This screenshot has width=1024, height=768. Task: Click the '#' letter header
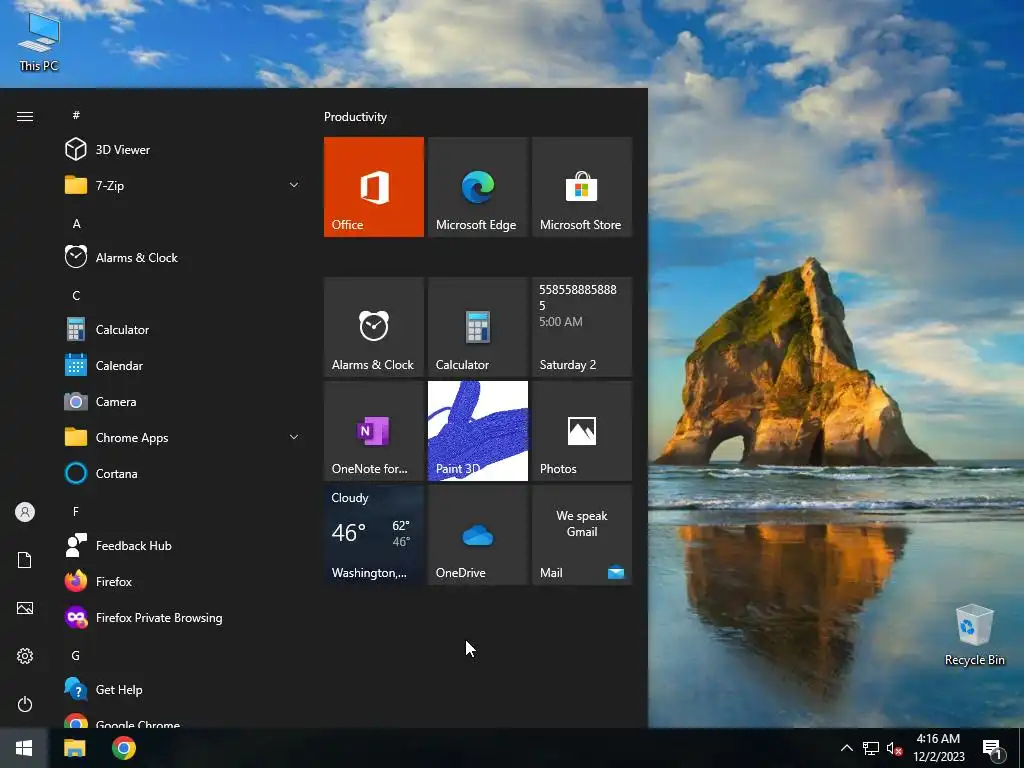[x=76, y=115]
